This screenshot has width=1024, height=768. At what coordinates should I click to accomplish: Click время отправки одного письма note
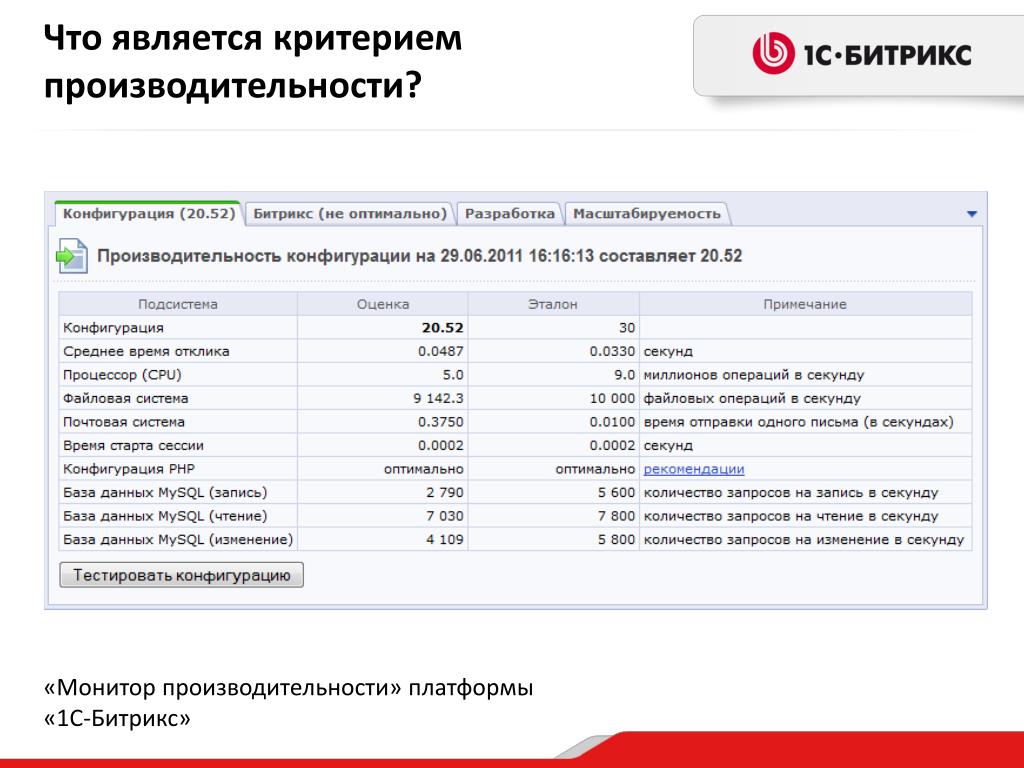pyautogui.click(x=799, y=422)
